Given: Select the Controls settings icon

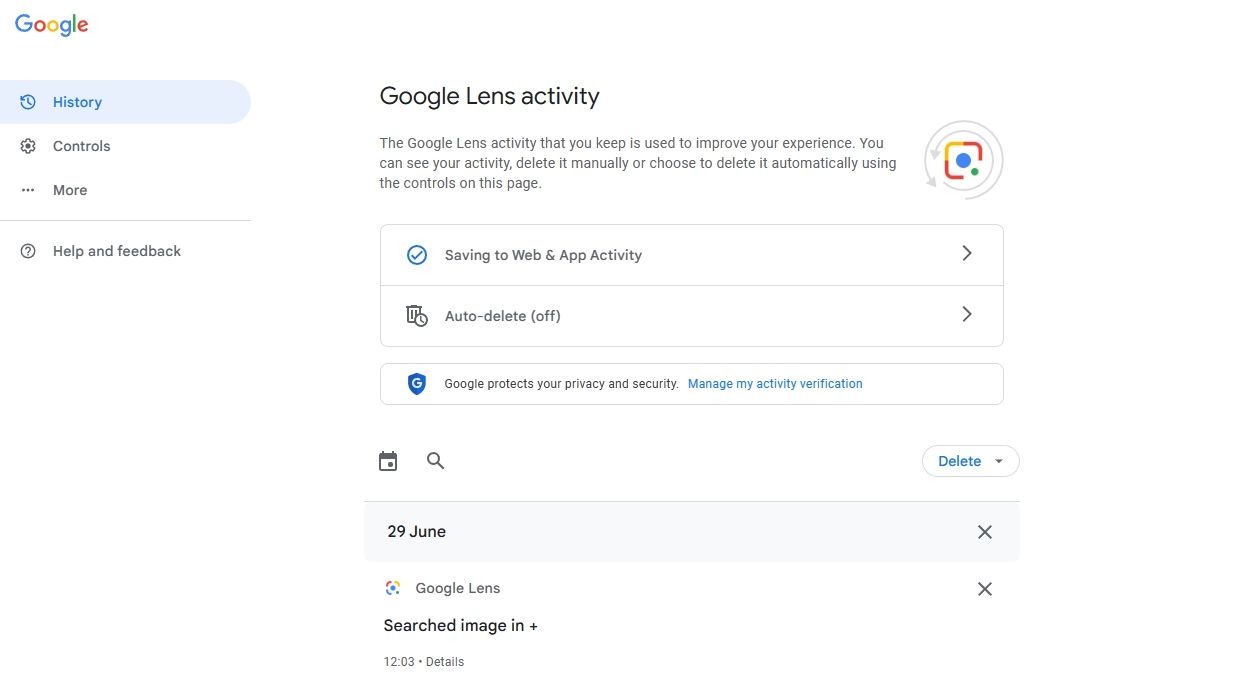Looking at the screenshot, I should tap(27, 145).
